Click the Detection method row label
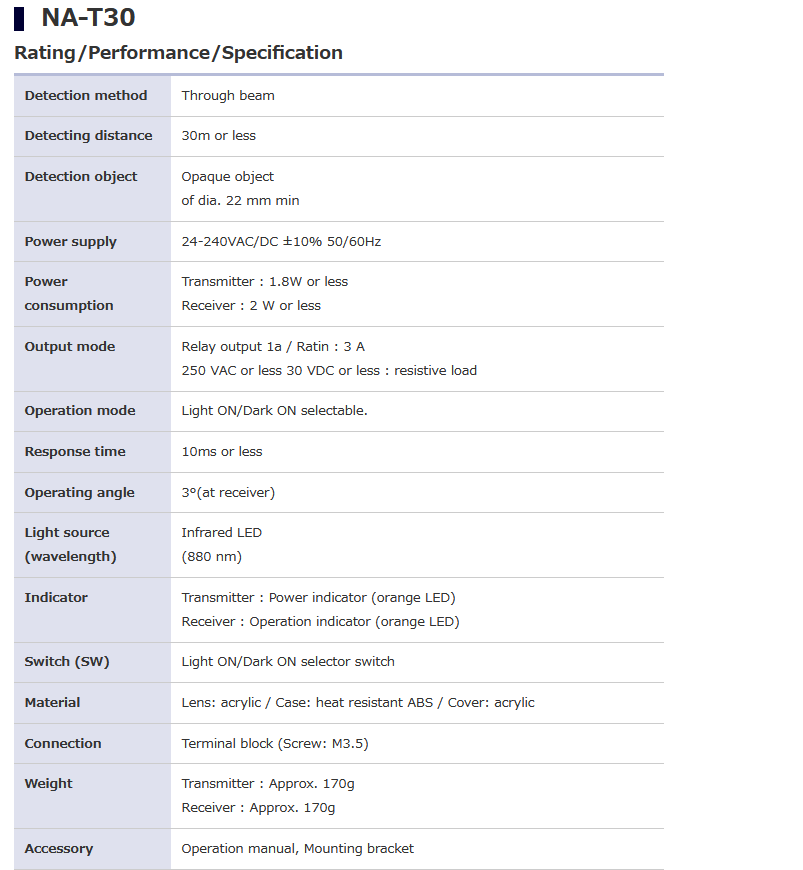The width and height of the screenshot is (803, 870). coord(86,96)
